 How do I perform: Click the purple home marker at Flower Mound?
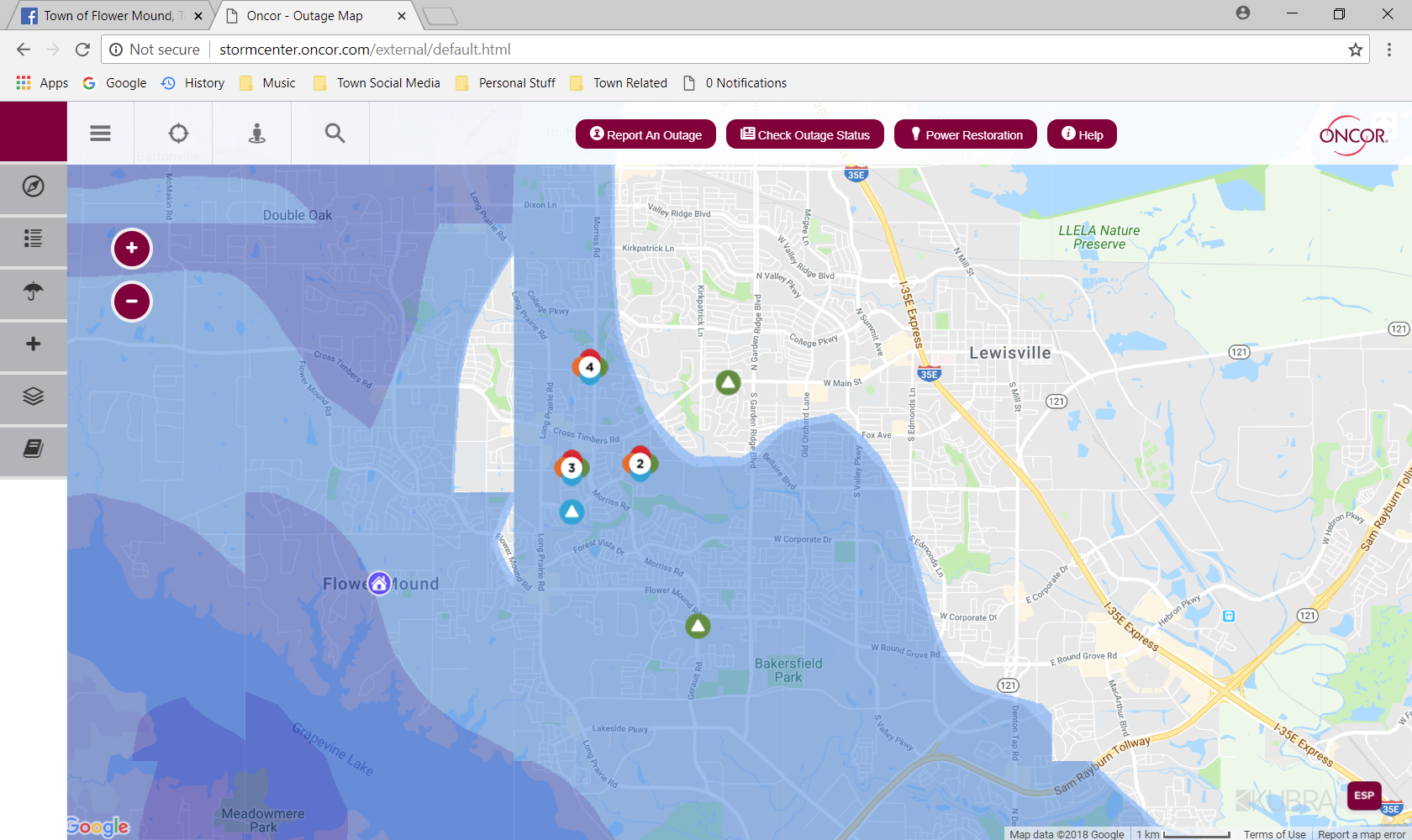[x=379, y=583]
